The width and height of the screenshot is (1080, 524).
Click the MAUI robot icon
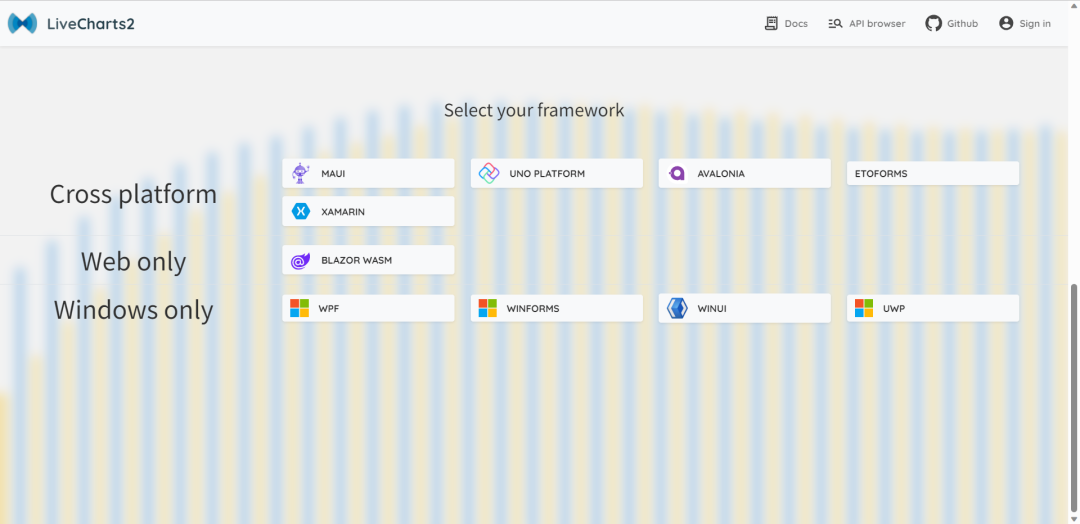click(300, 173)
